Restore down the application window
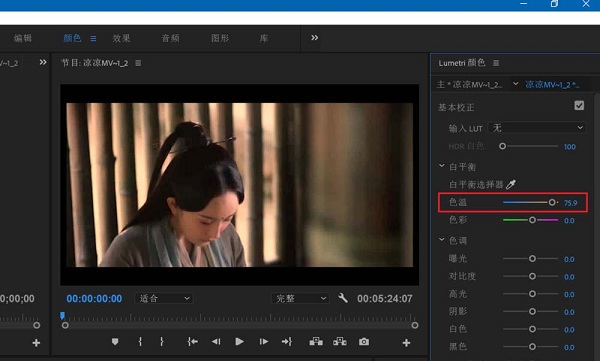 (x=554, y=4)
